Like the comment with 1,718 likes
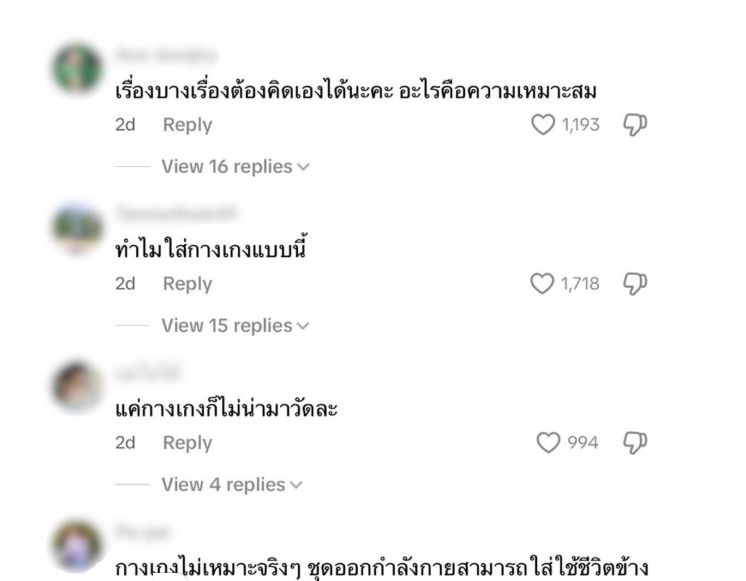The height and width of the screenshot is (581, 746). point(542,284)
